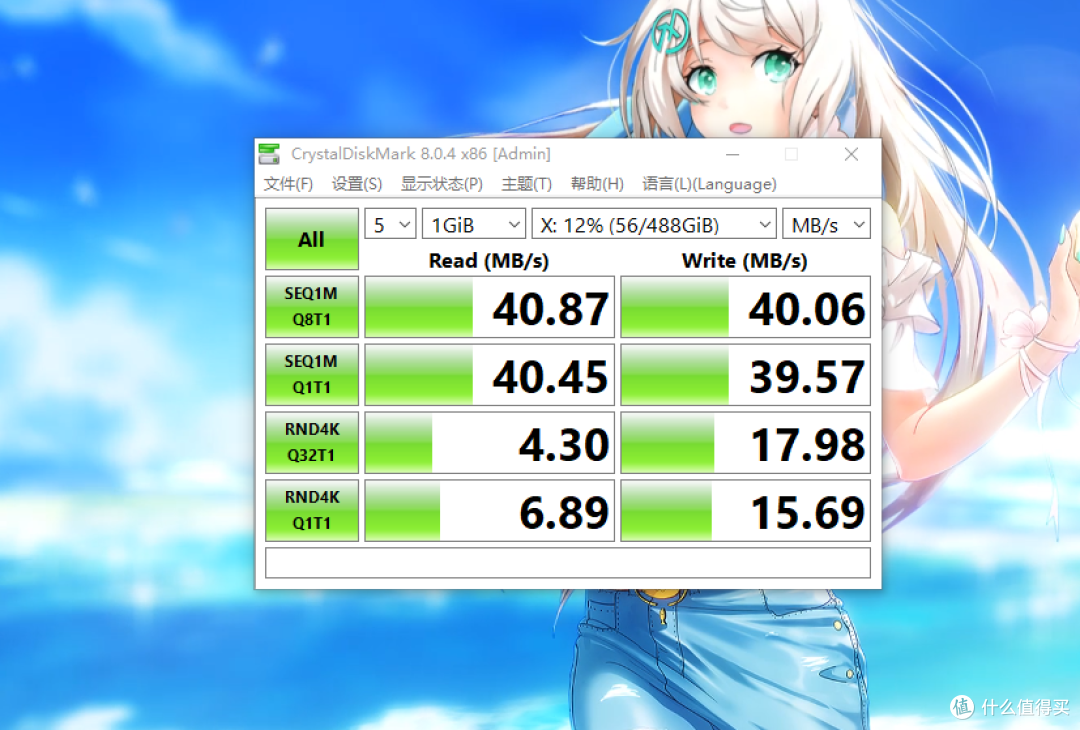Open the 语言(L)(Language) menu

coord(709,184)
